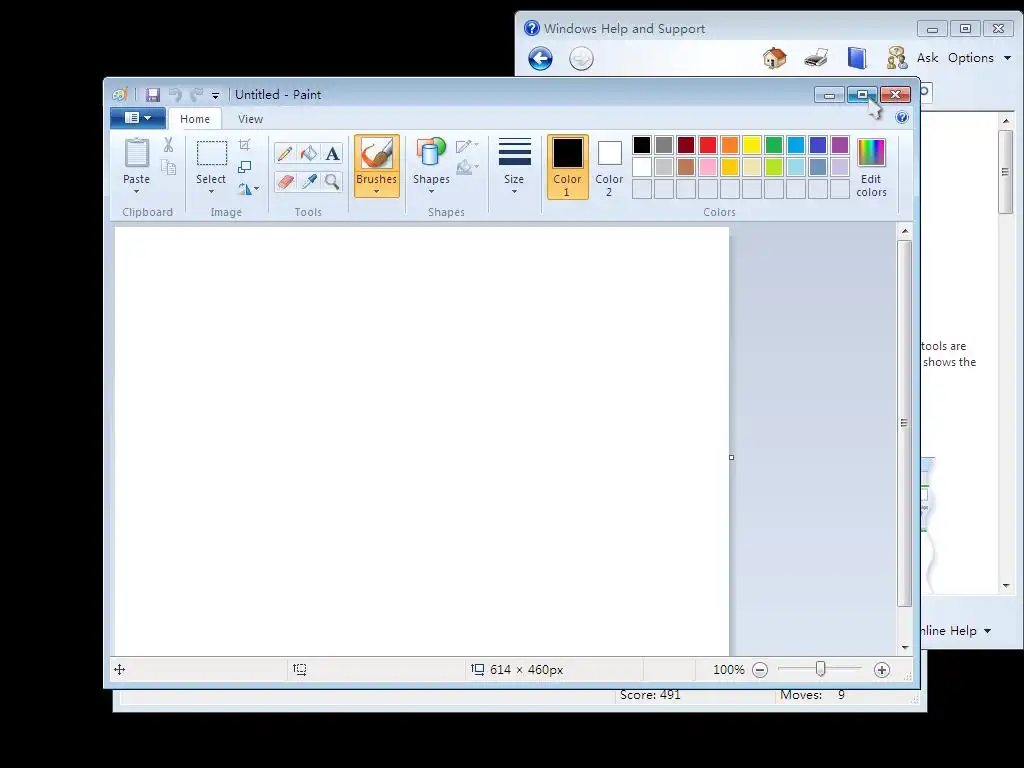Click the Save icon in quick access toolbar

point(152,95)
